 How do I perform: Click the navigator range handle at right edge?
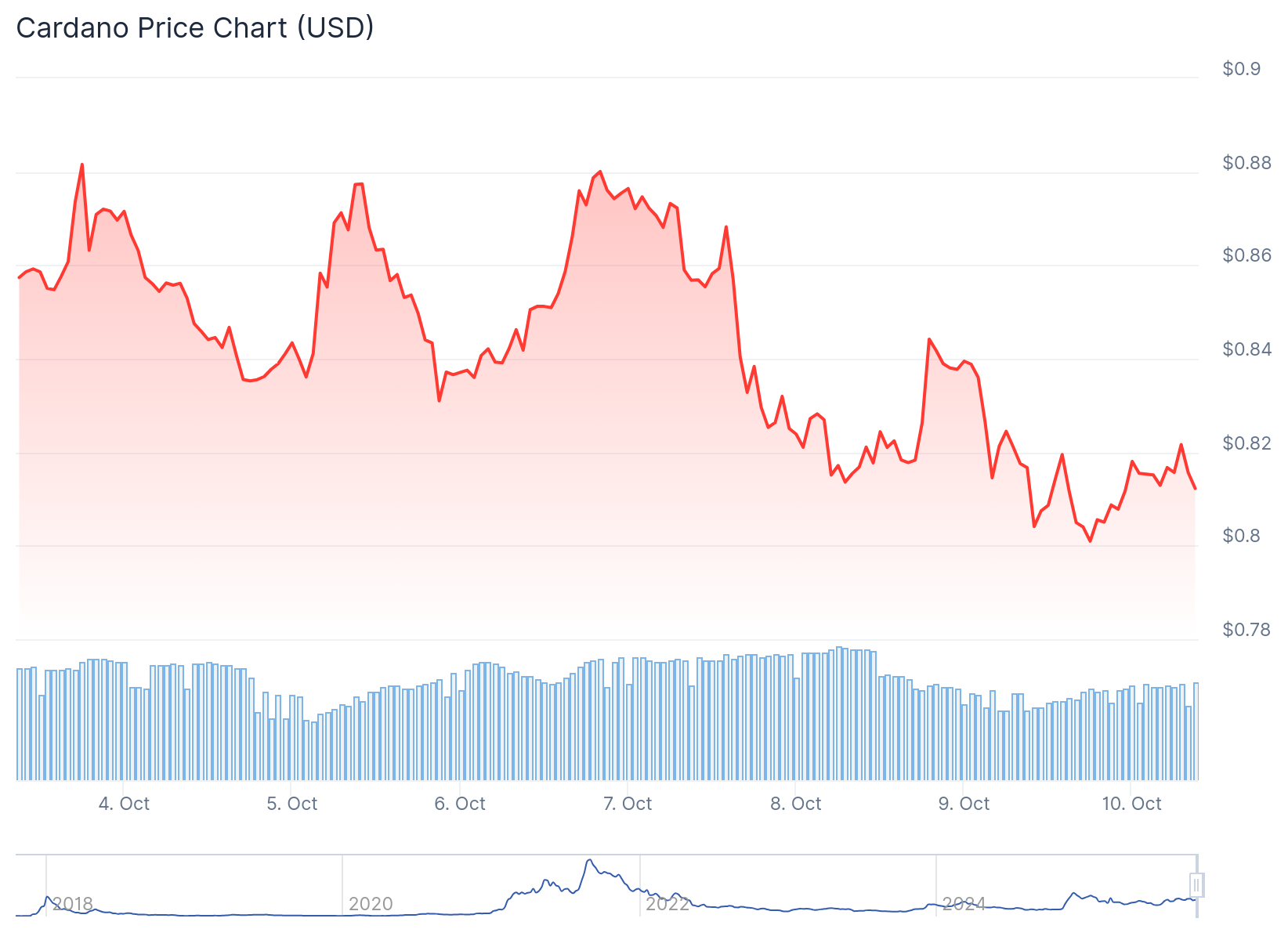click(x=1196, y=885)
